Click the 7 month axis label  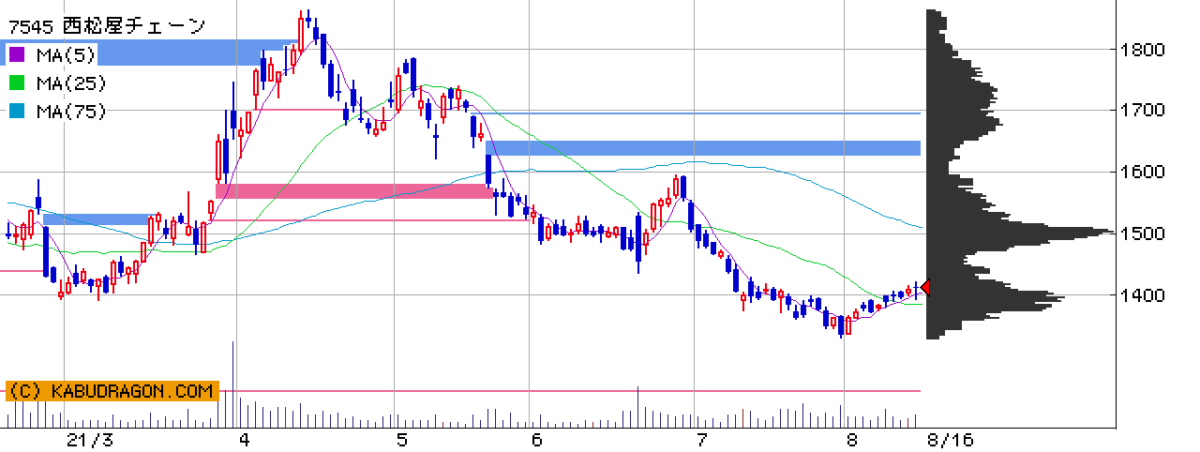(701, 440)
